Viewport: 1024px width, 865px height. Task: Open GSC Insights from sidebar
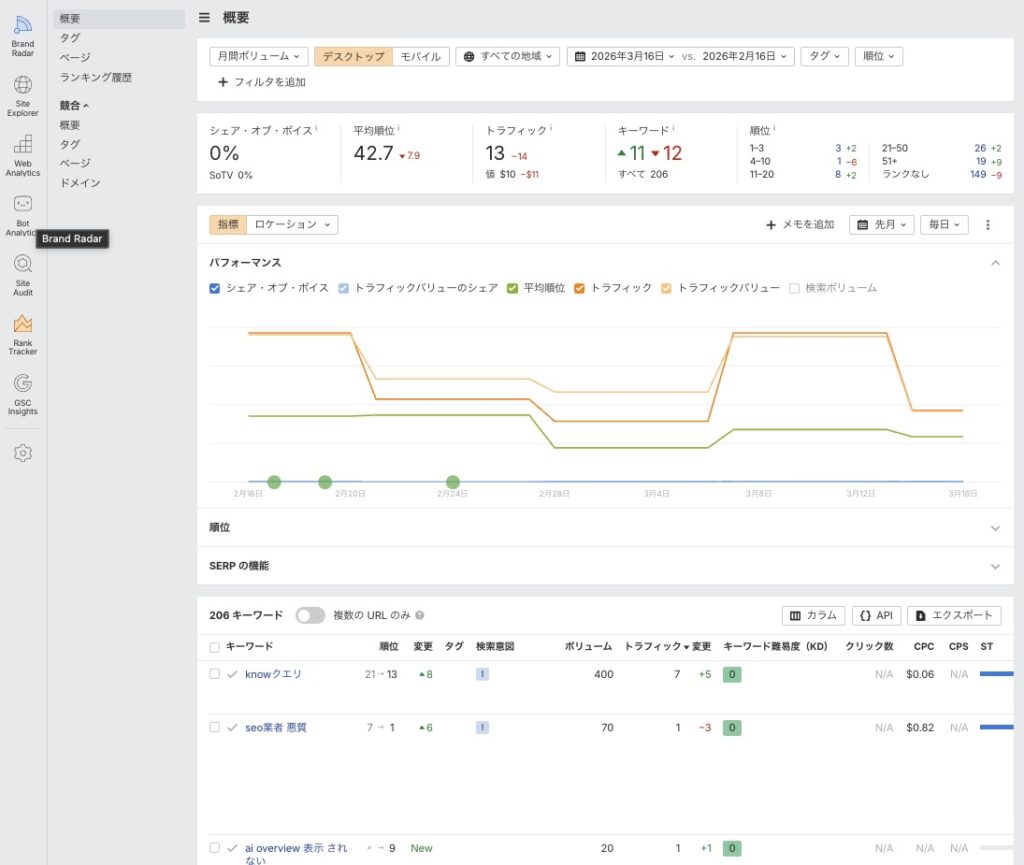22,392
